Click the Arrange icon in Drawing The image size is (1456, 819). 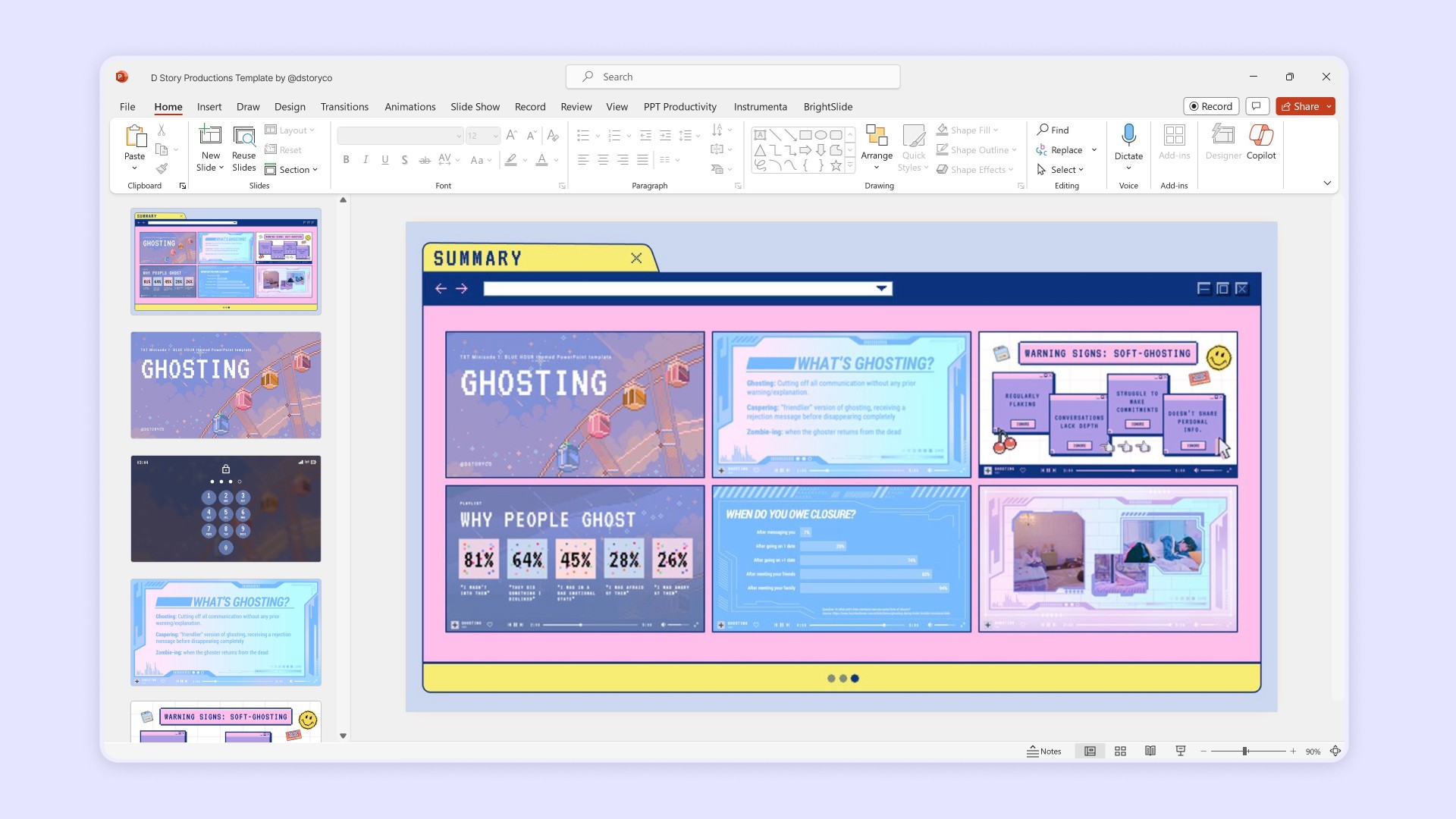(877, 136)
